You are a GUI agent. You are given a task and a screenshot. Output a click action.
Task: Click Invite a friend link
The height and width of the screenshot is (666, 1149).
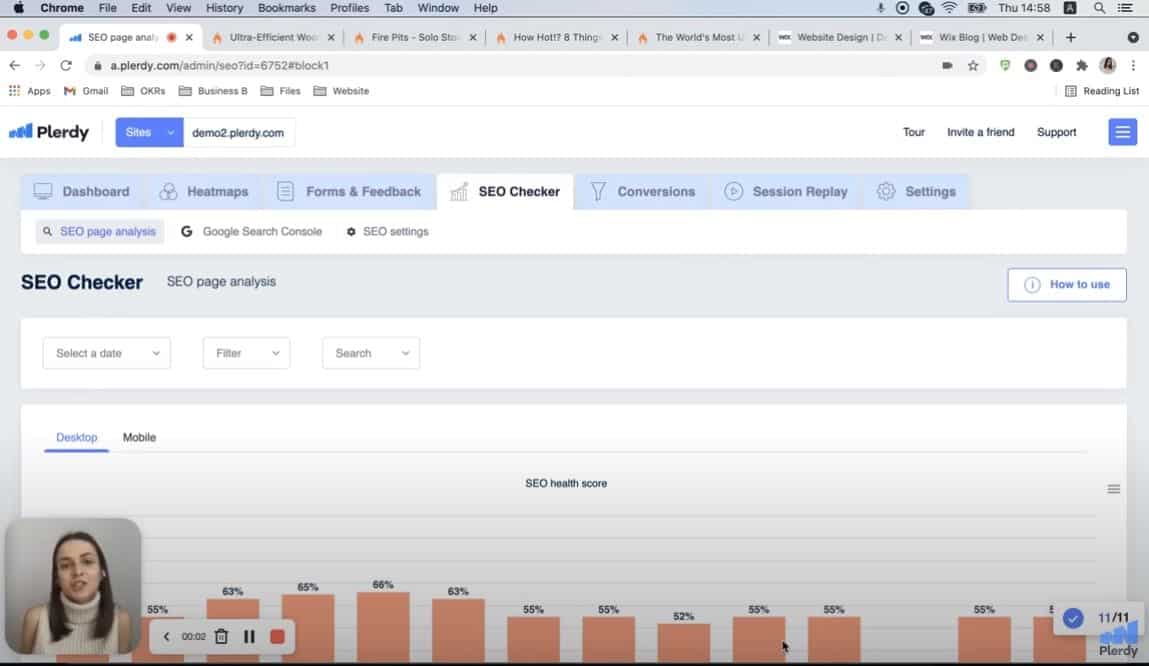[x=980, y=132]
